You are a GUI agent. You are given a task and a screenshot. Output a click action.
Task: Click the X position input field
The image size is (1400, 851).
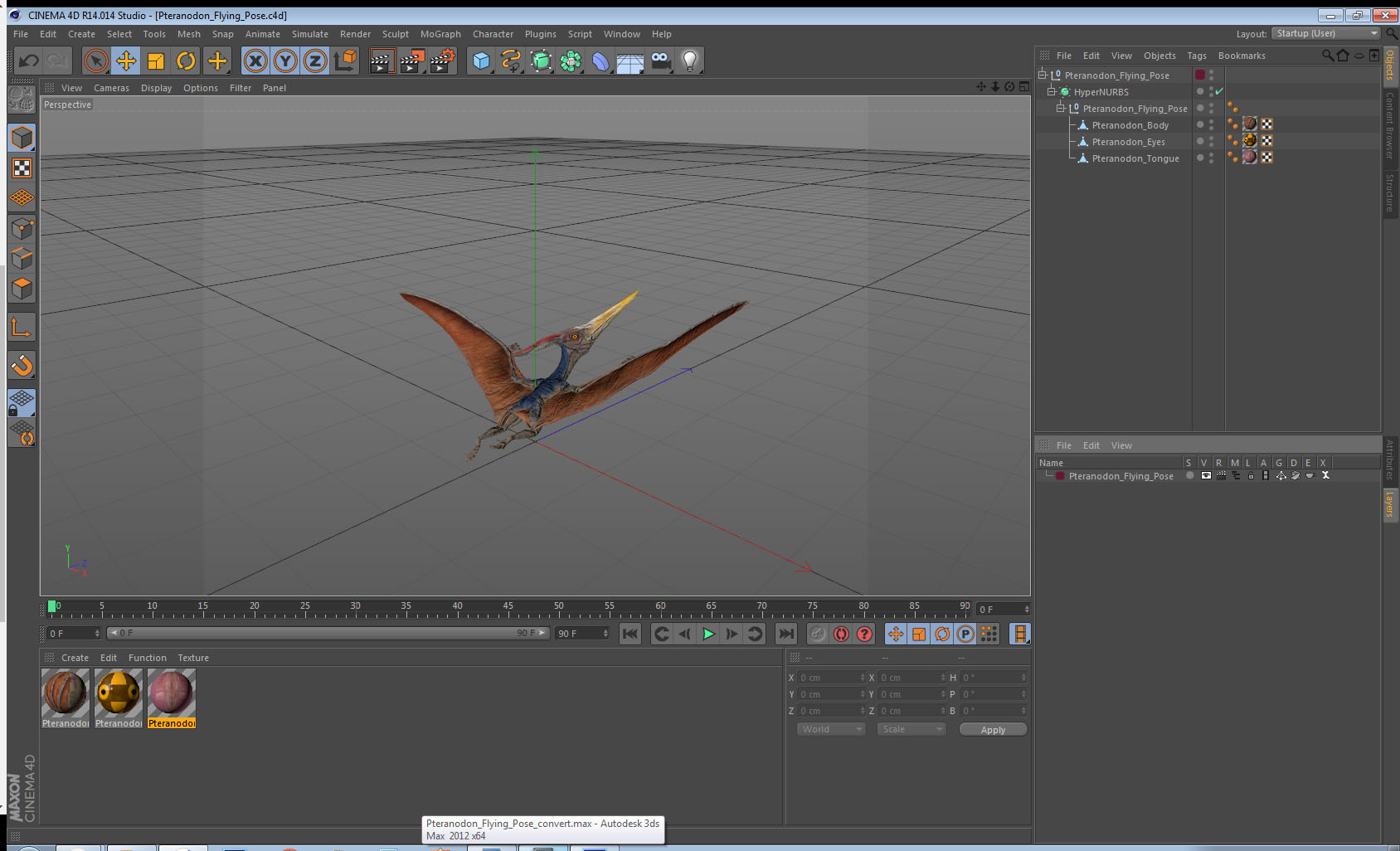point(832,678)
